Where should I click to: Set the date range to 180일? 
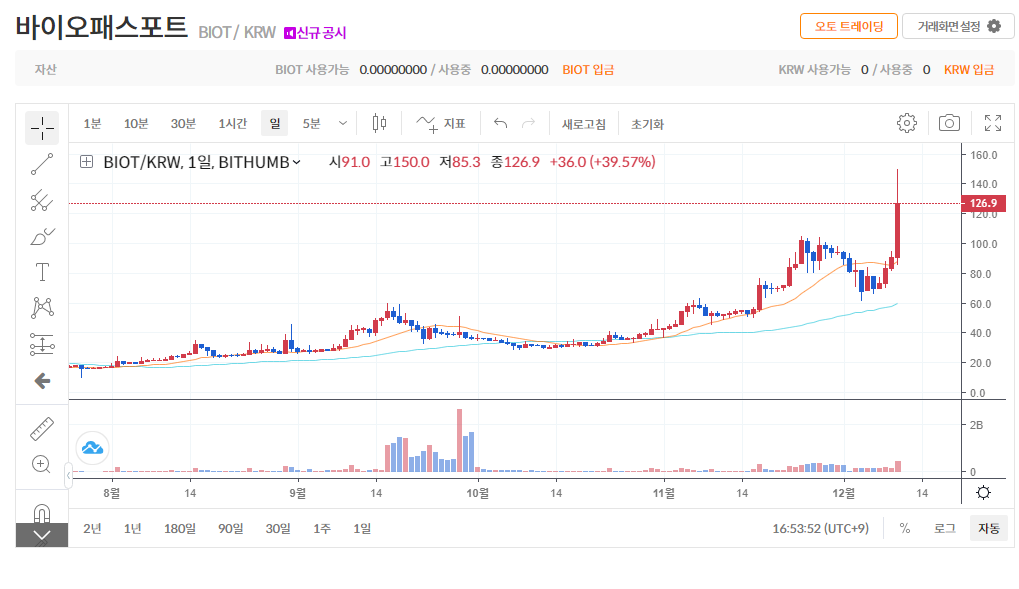pyautogui.click(x=179, y=529)
